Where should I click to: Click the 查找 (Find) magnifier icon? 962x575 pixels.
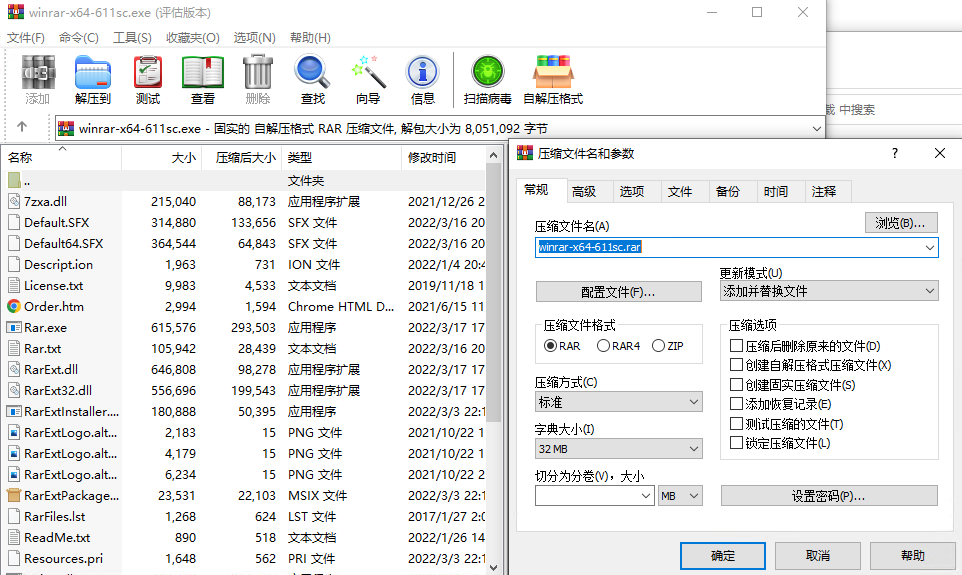312,72
